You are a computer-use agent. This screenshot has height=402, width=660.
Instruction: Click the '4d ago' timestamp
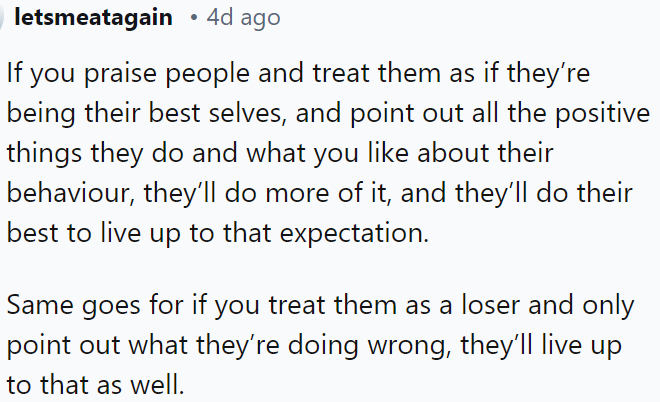[243, 17]
